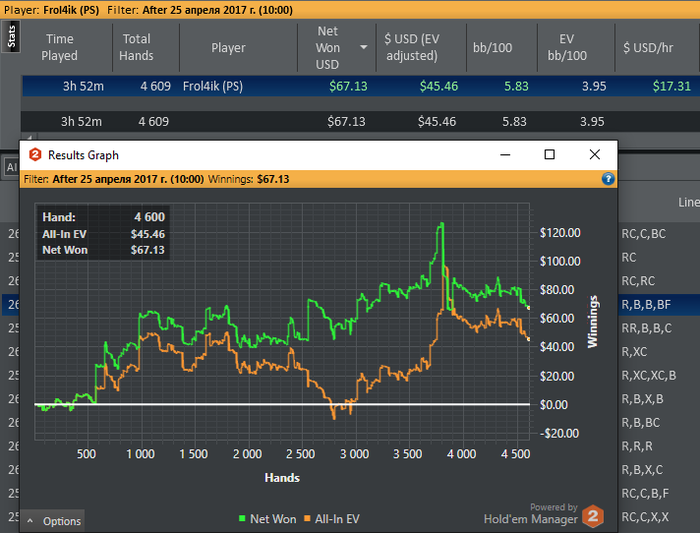Click the Hand 4 600 tooltip box
Image resolution: width=700 pixels, height=533 pixels.
[103, 233]
